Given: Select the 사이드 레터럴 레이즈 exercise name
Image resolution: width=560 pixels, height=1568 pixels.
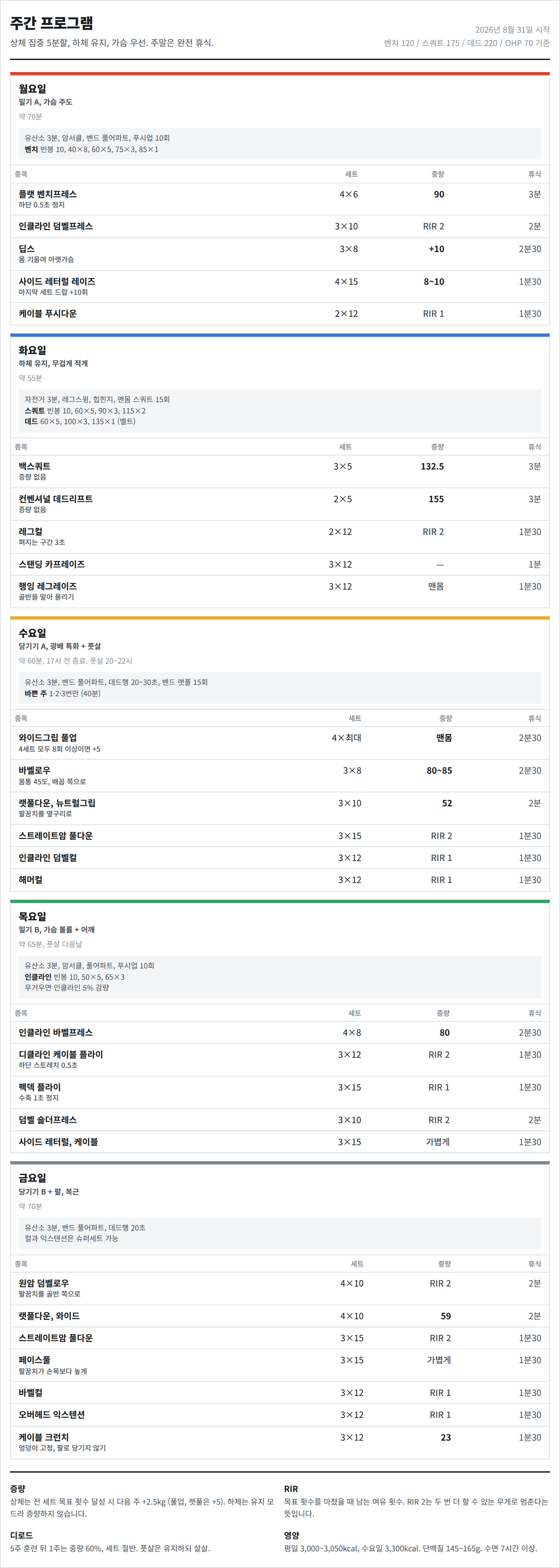Looking at the screenshot, I should point(57,281).
